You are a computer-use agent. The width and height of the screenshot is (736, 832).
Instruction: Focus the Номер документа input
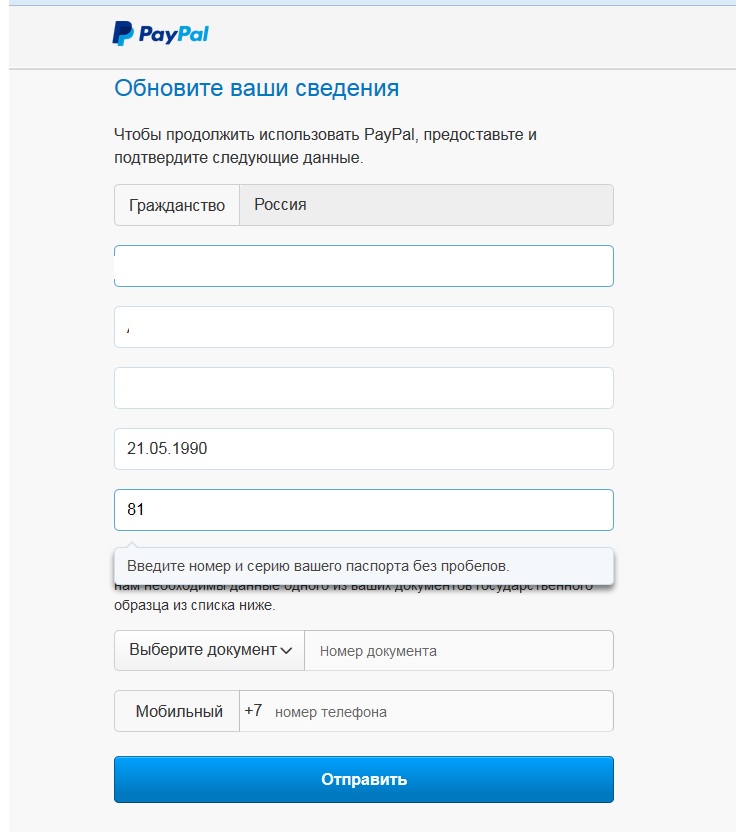[x=459, y=651]
